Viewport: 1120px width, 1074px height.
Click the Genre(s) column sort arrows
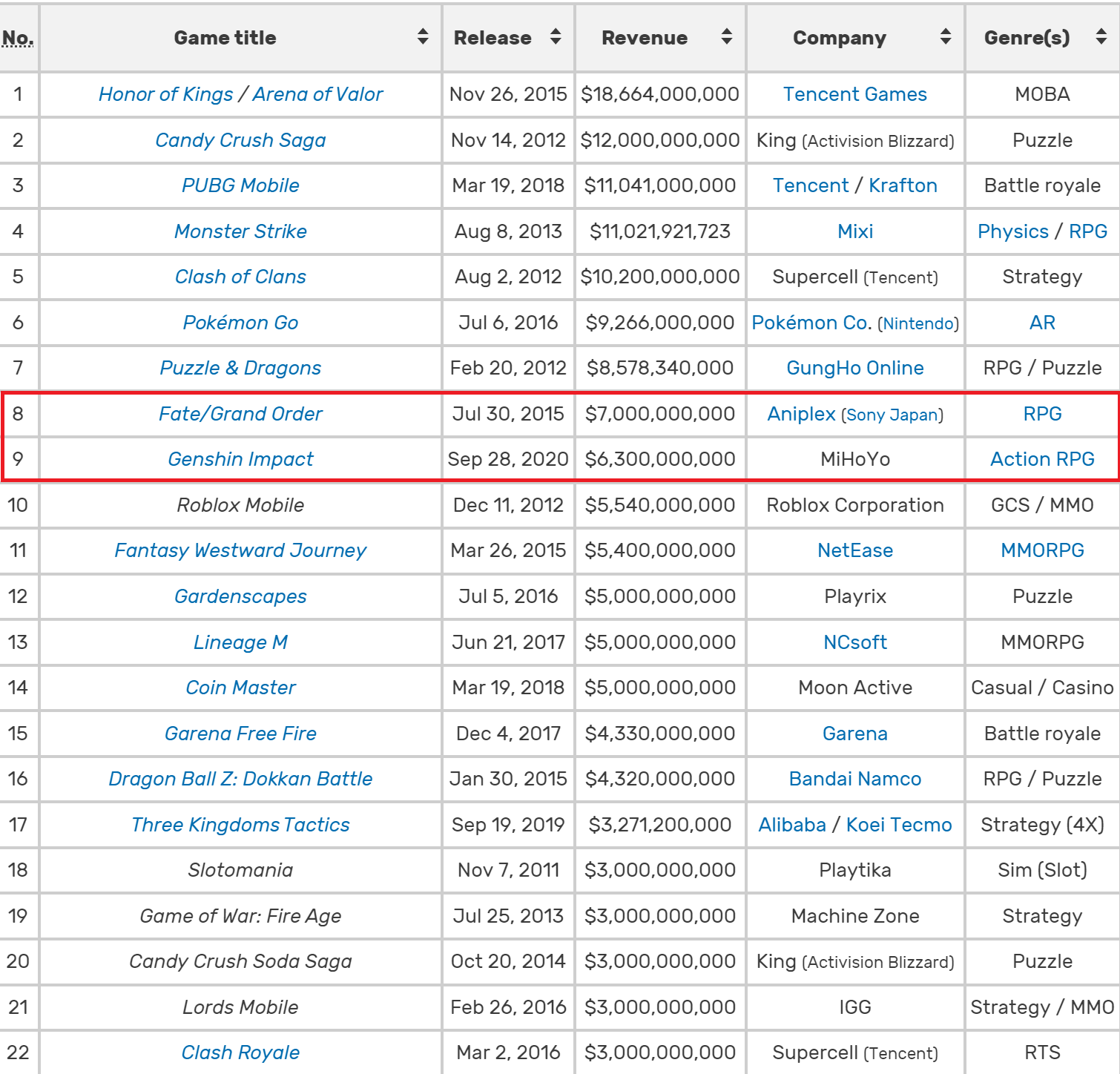tap(1101, 36)
